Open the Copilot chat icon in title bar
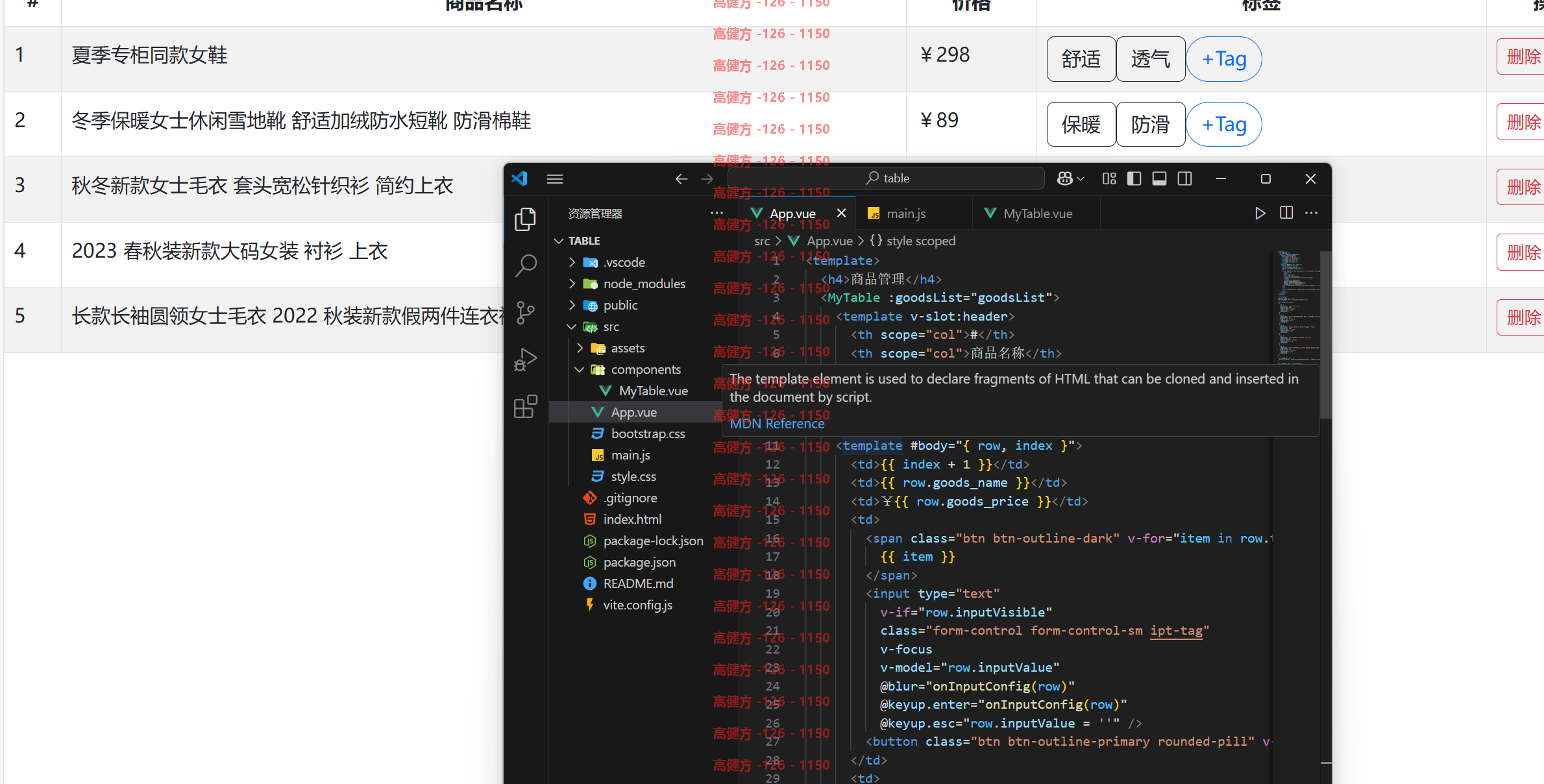 (1064, 178)
